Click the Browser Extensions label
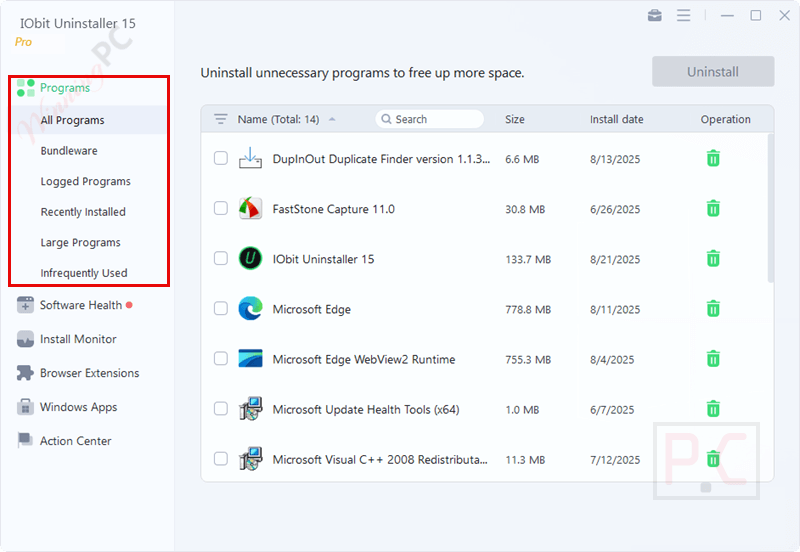The image size is (800, 552). coord(89,373)
